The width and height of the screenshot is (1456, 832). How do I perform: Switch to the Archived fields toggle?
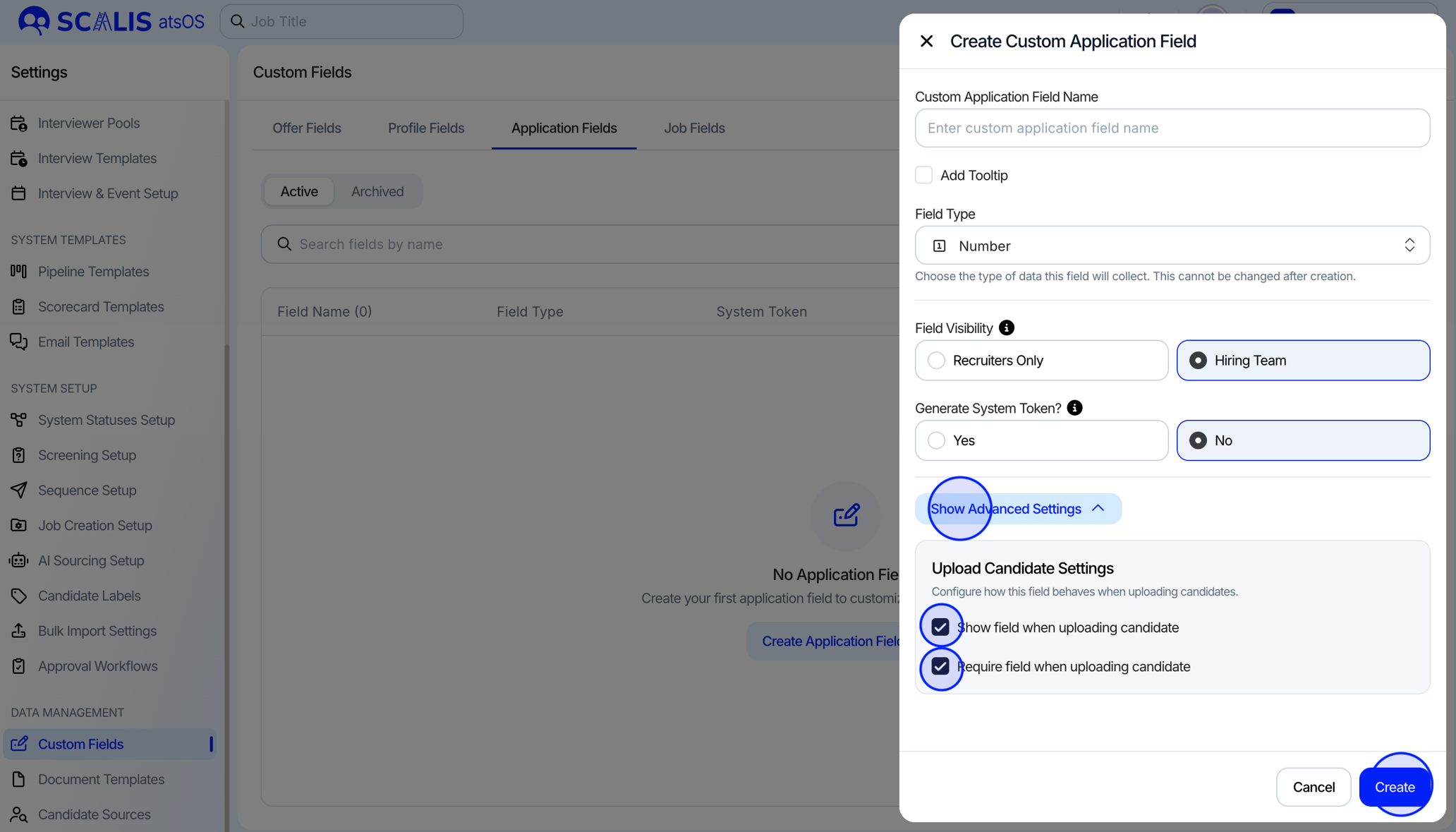pyautogui.click(x=377, y=191)
